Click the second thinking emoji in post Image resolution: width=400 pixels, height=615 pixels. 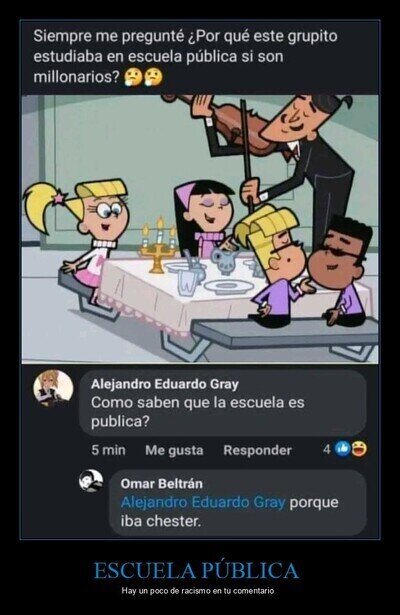pos(153,77)
